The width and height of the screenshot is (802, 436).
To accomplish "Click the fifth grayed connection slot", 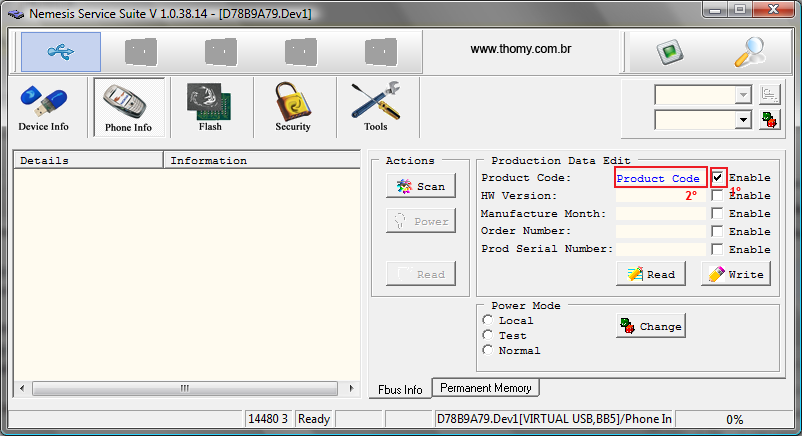I will 381,52.
